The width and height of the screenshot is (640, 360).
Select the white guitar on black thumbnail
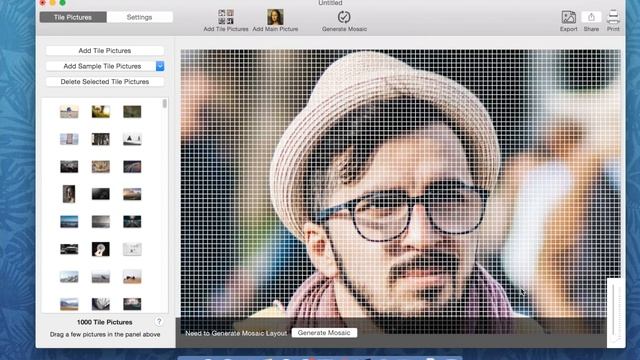click(x=100, y=249)
